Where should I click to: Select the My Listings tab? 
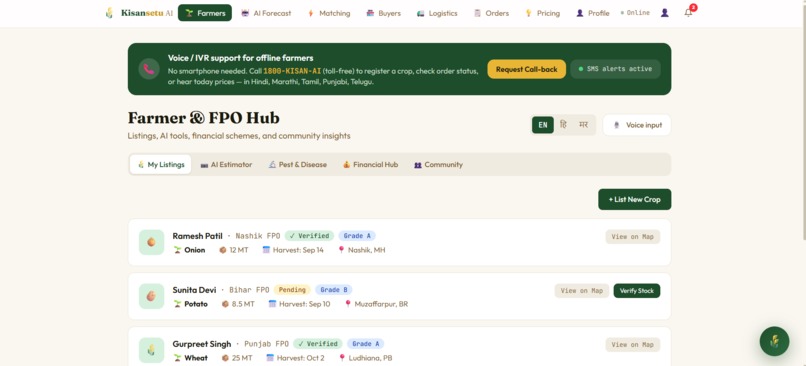160,164
